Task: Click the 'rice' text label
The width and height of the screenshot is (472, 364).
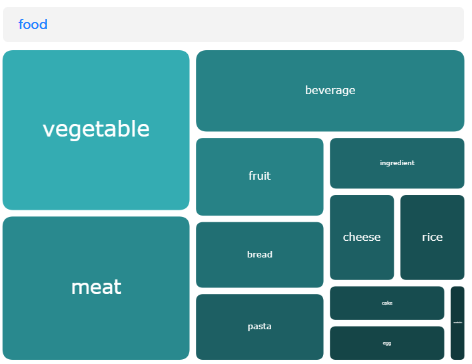Action: pyautogui.click(x=432, y=237)
